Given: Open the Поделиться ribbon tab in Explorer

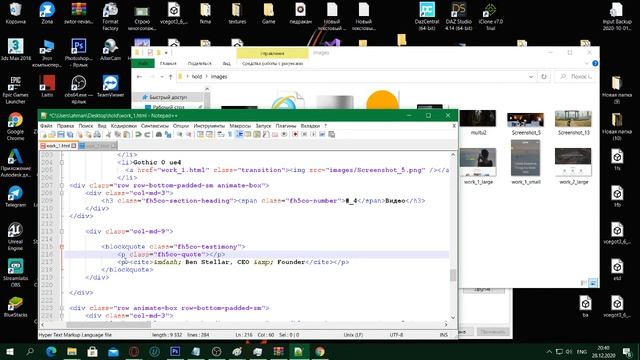Looking at the screenshot, I should point(200,64).
